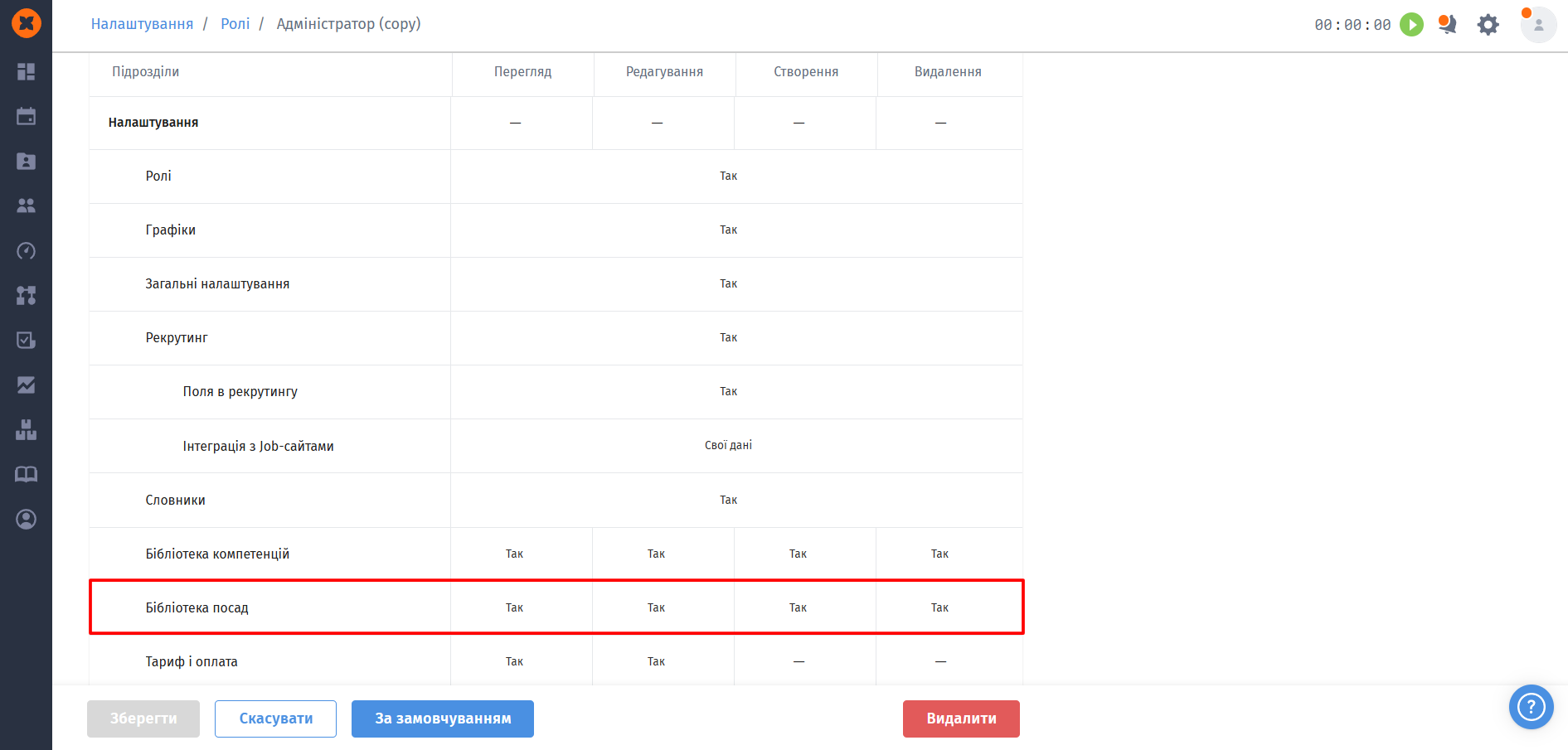
Task: Open the analytics chart icon in sidebar
Action: 26,385
